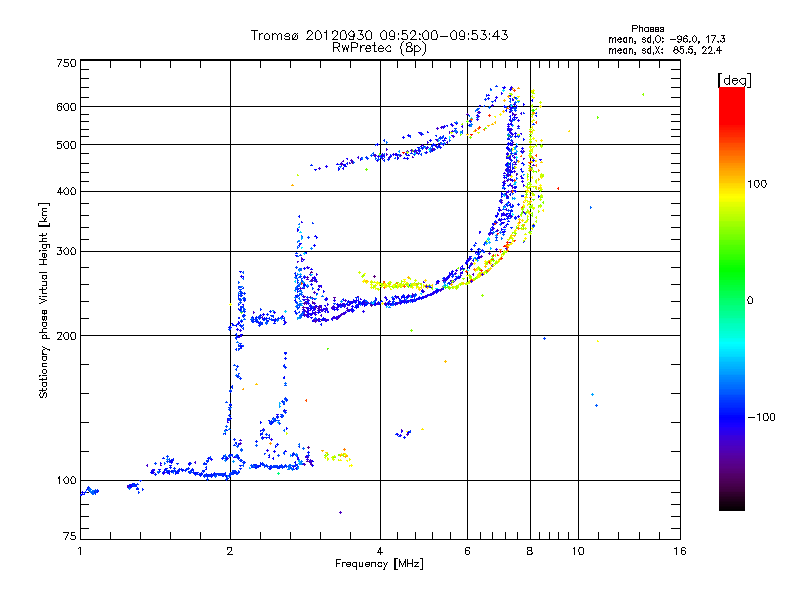
Task: Click the '8' frequency axis tick label
Action: point(530,551)
